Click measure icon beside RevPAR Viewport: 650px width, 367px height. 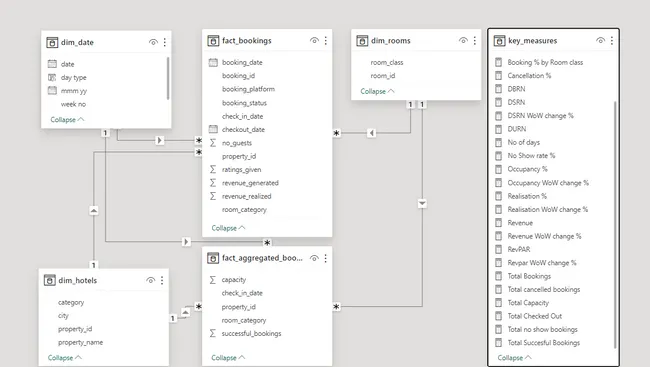(x=499, y=249)
